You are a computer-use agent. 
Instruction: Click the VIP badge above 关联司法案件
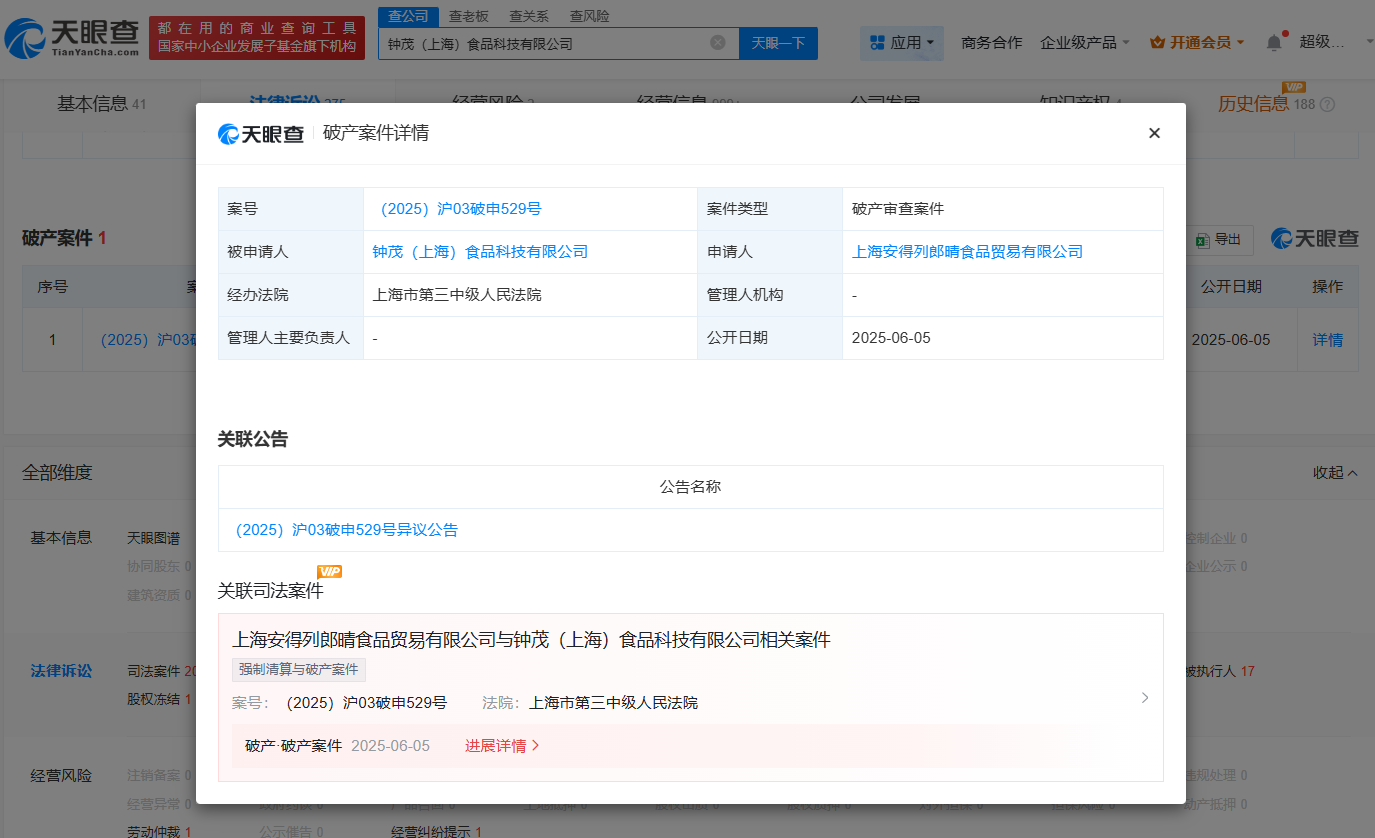[329, 571]
